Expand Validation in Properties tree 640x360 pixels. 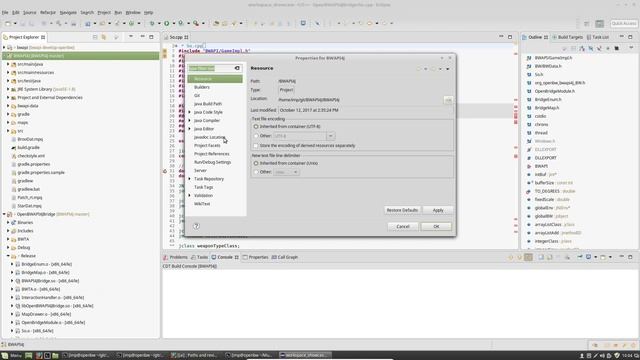point(189,196)
